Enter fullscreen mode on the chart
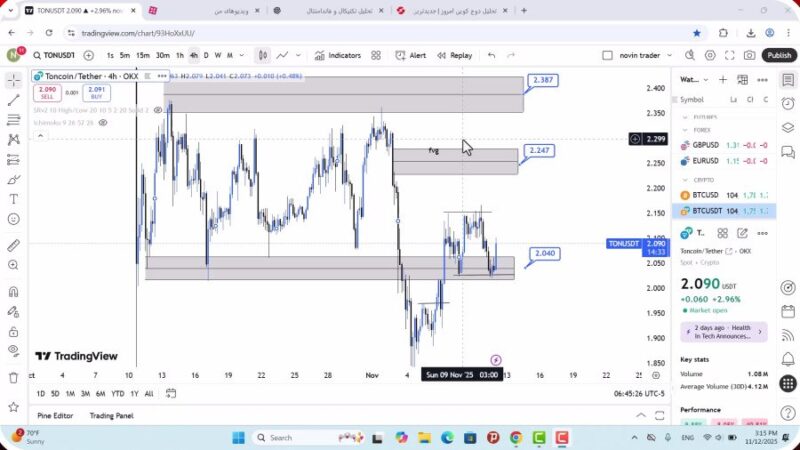Image resolution: width=800 pixels, height=450 pixels. [x=730, y=56]
